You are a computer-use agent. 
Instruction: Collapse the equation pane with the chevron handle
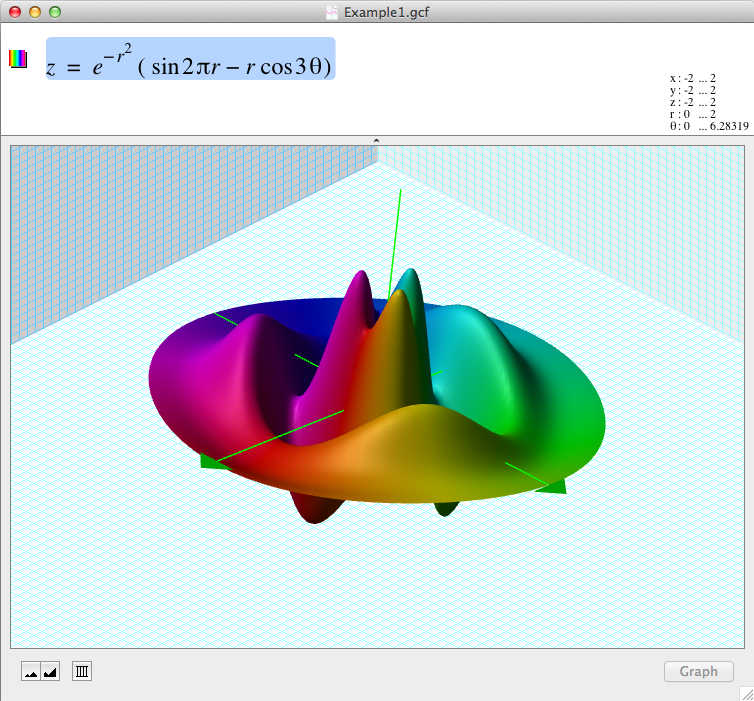click(x=377, y=140)
